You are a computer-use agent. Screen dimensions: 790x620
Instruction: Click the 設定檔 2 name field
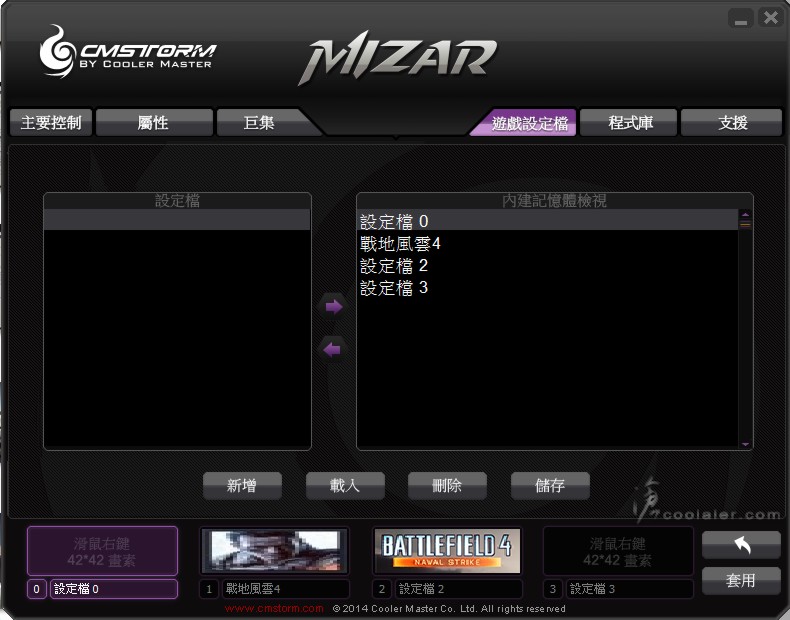pos(458,589)
